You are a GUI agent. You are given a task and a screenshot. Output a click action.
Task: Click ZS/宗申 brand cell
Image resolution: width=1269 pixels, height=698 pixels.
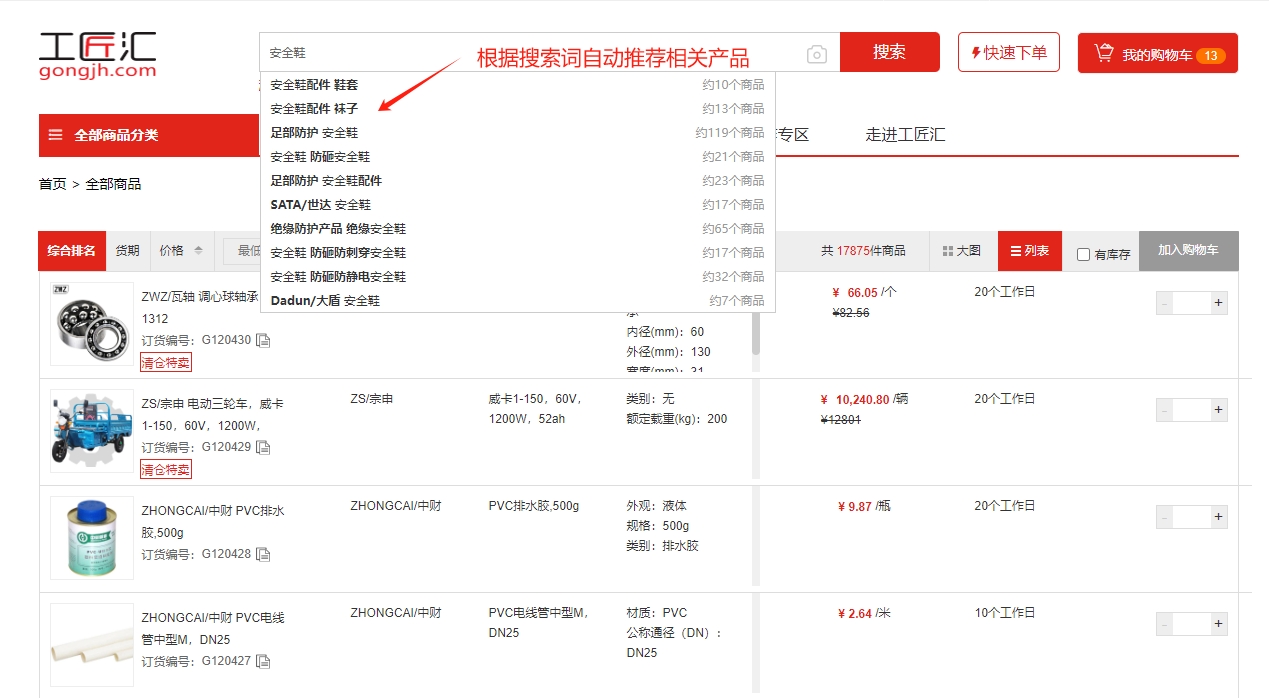tap(372, 399)
